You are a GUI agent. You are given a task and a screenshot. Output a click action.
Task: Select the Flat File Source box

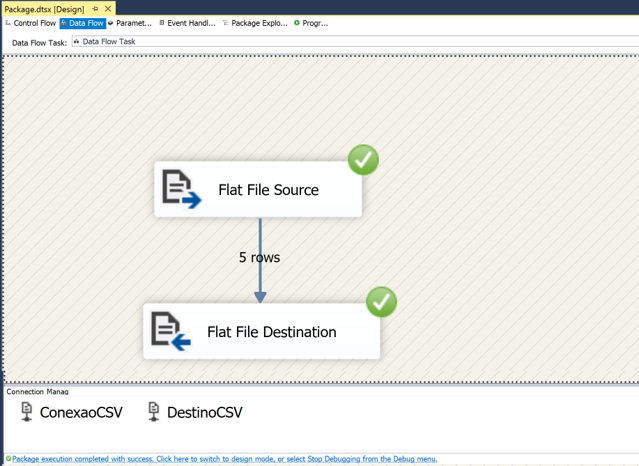tap(258, 189)
